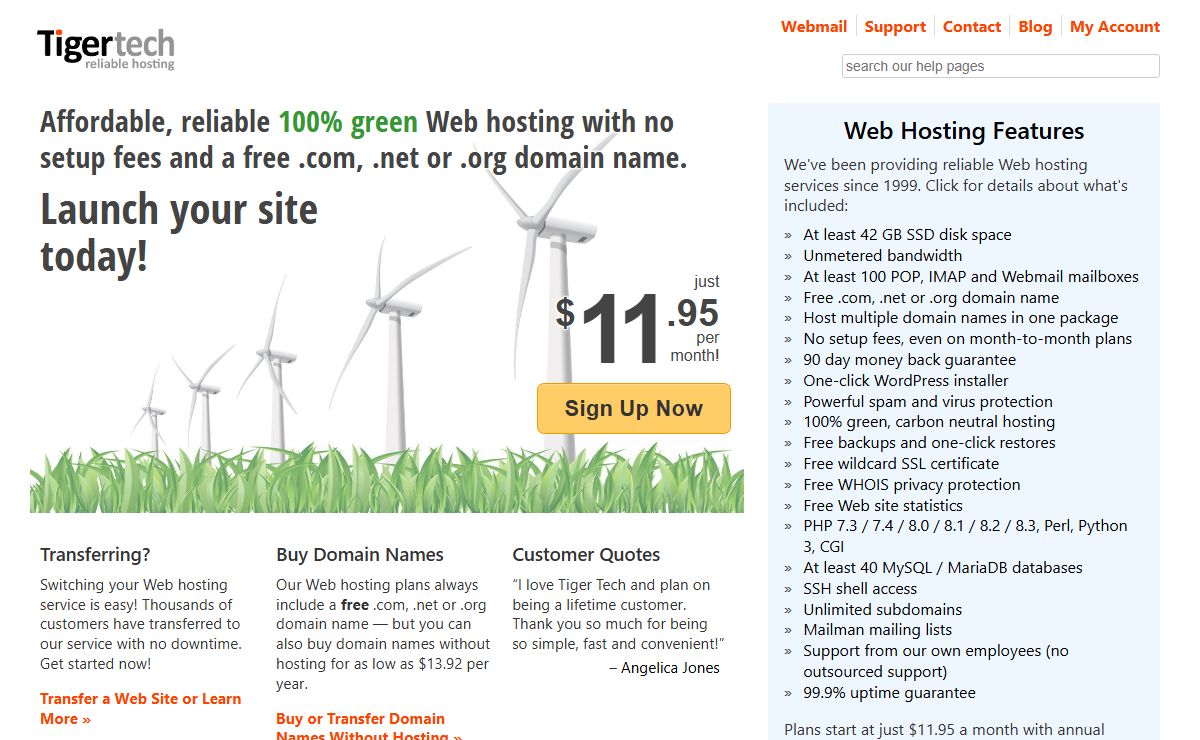
Task: Click the Angelica Jones attribution
Action: [x=665, y=668]
